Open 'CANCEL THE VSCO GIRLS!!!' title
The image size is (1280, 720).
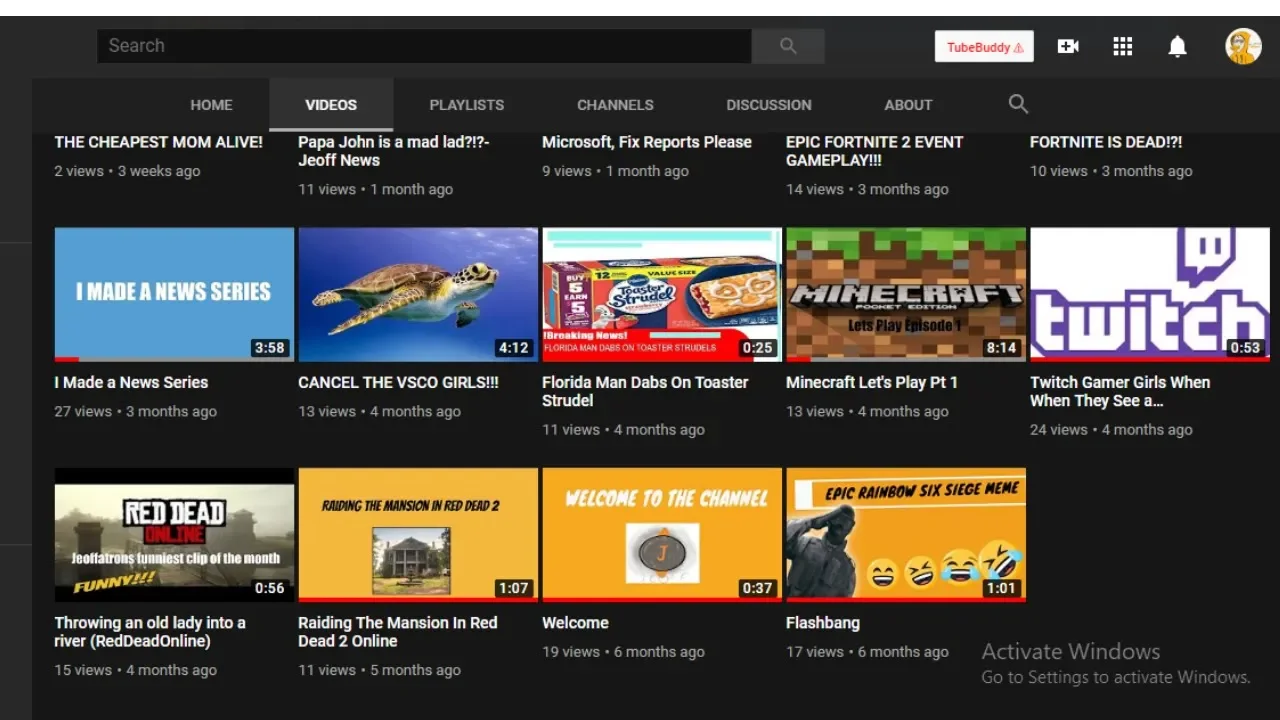[398, 382]
